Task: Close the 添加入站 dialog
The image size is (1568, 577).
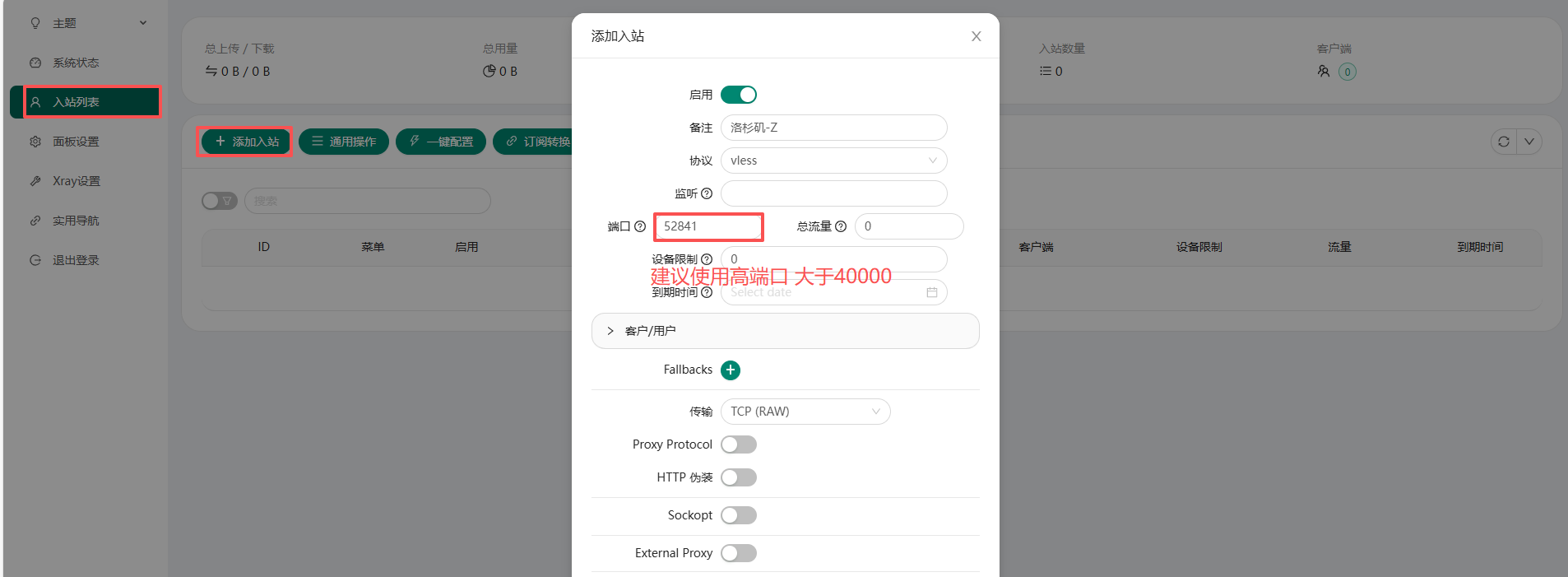Action: [x=977, y=36]
